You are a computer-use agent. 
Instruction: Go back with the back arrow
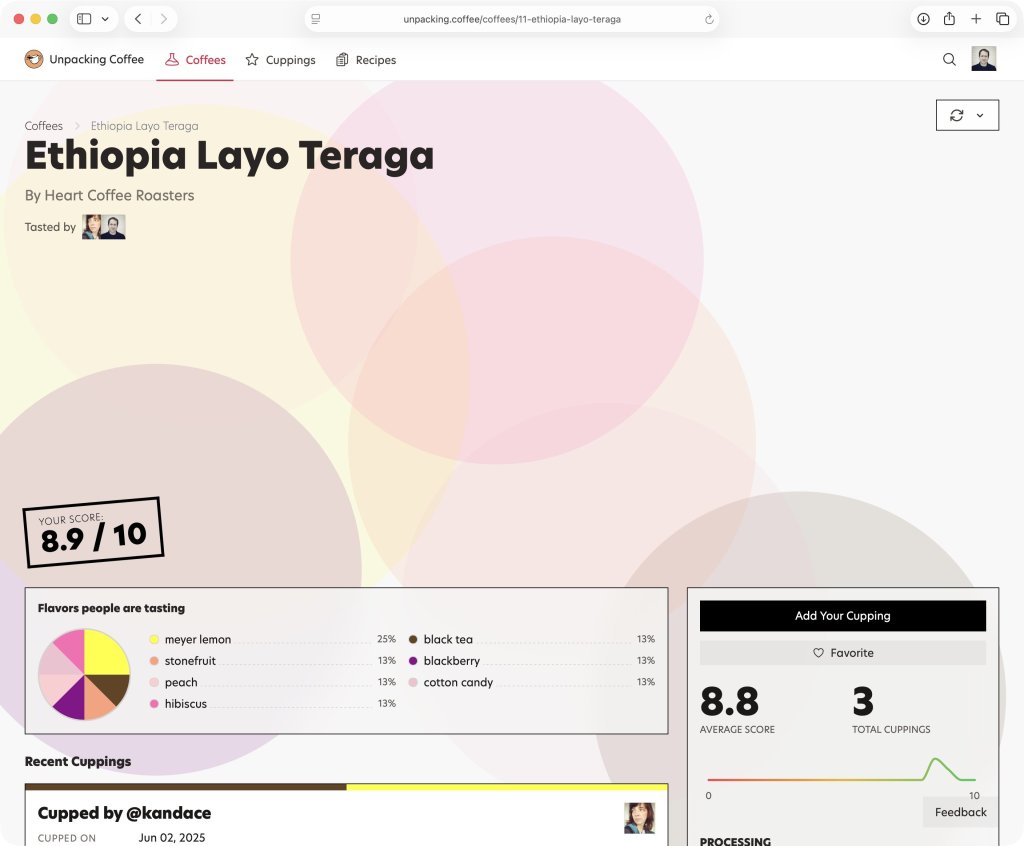pyautogui.click(x=138, y=19)
